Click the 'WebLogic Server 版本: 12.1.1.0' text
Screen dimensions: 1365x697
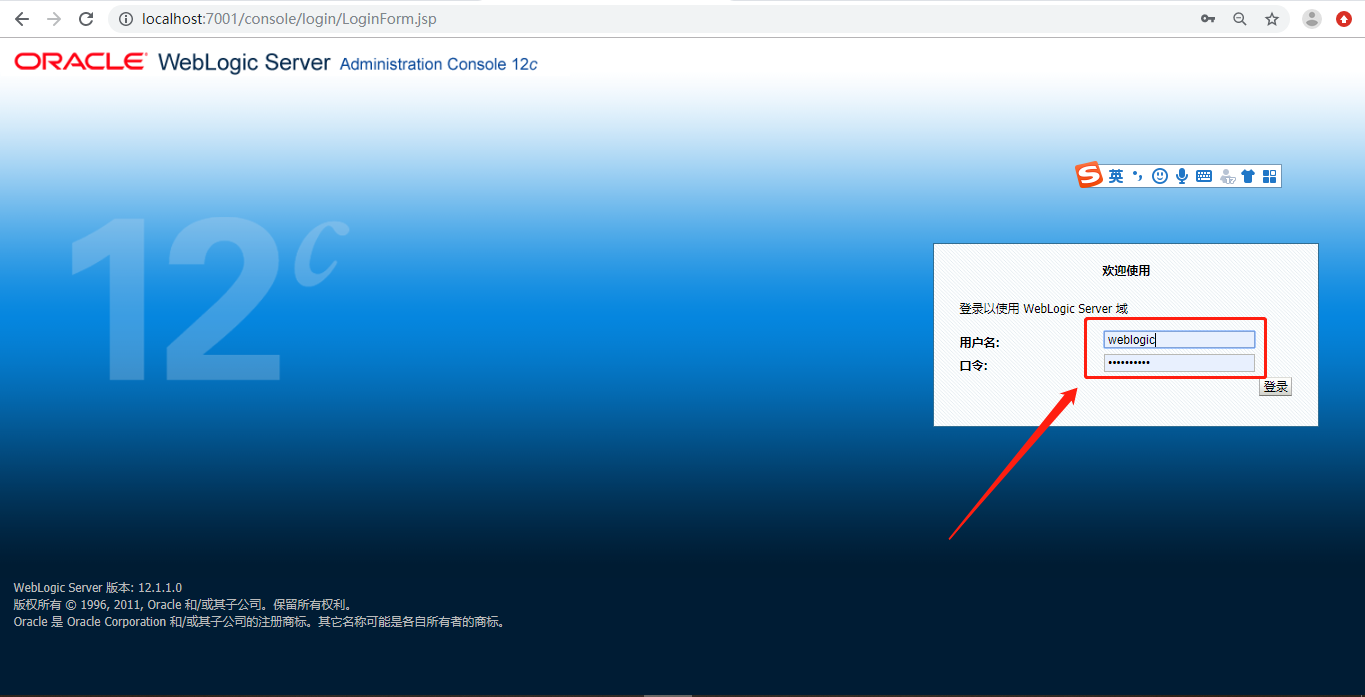pyautogui.click(x=98, y=588)
